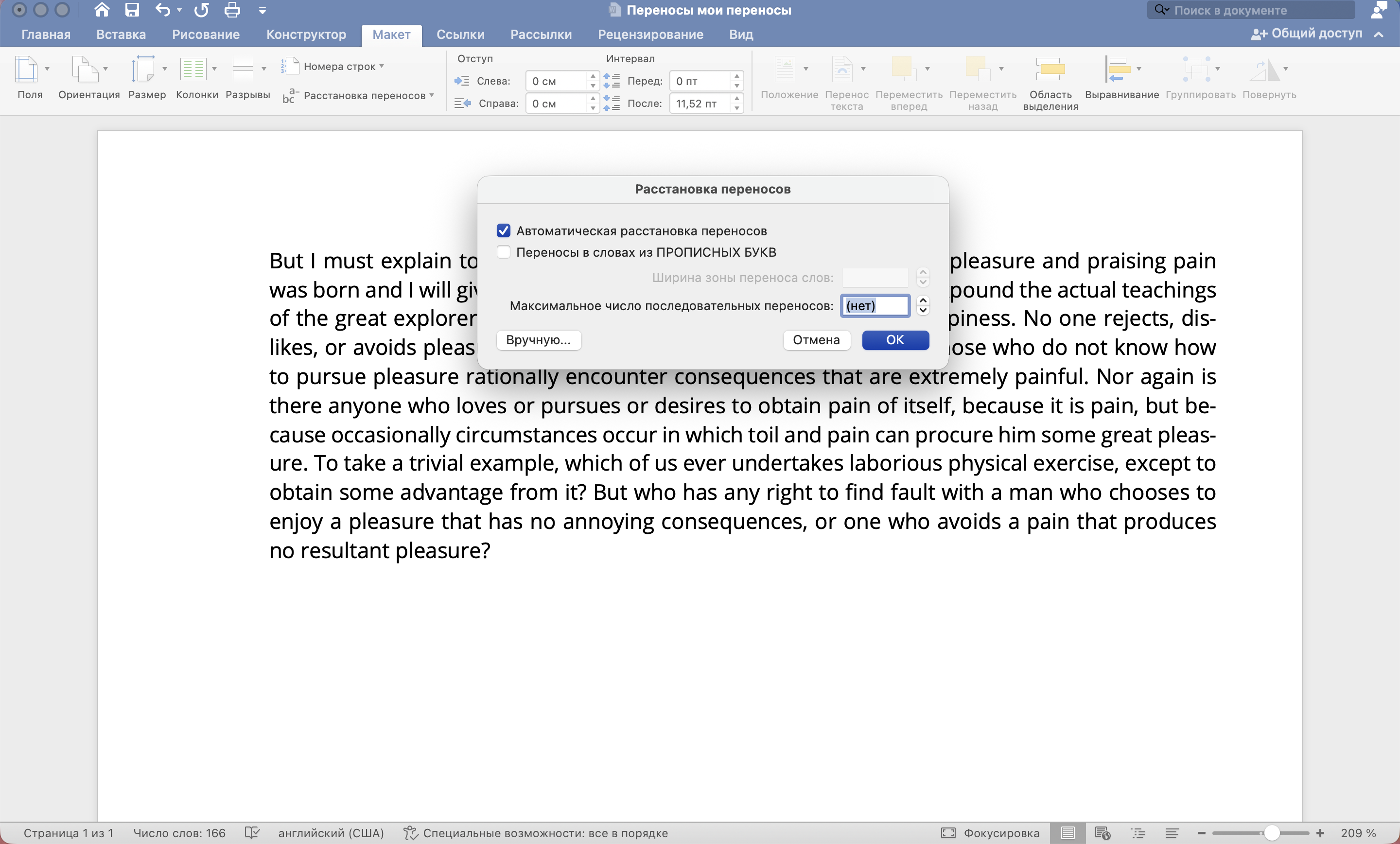Click the zoom slider handle
This screenshot has width=1400, height=844.
[1272, 833]
